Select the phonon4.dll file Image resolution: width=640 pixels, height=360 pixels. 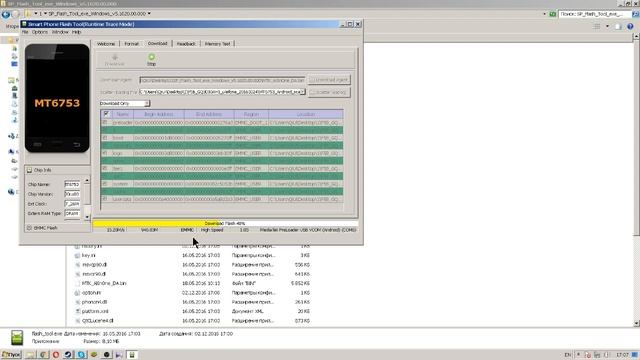point(94,302)
